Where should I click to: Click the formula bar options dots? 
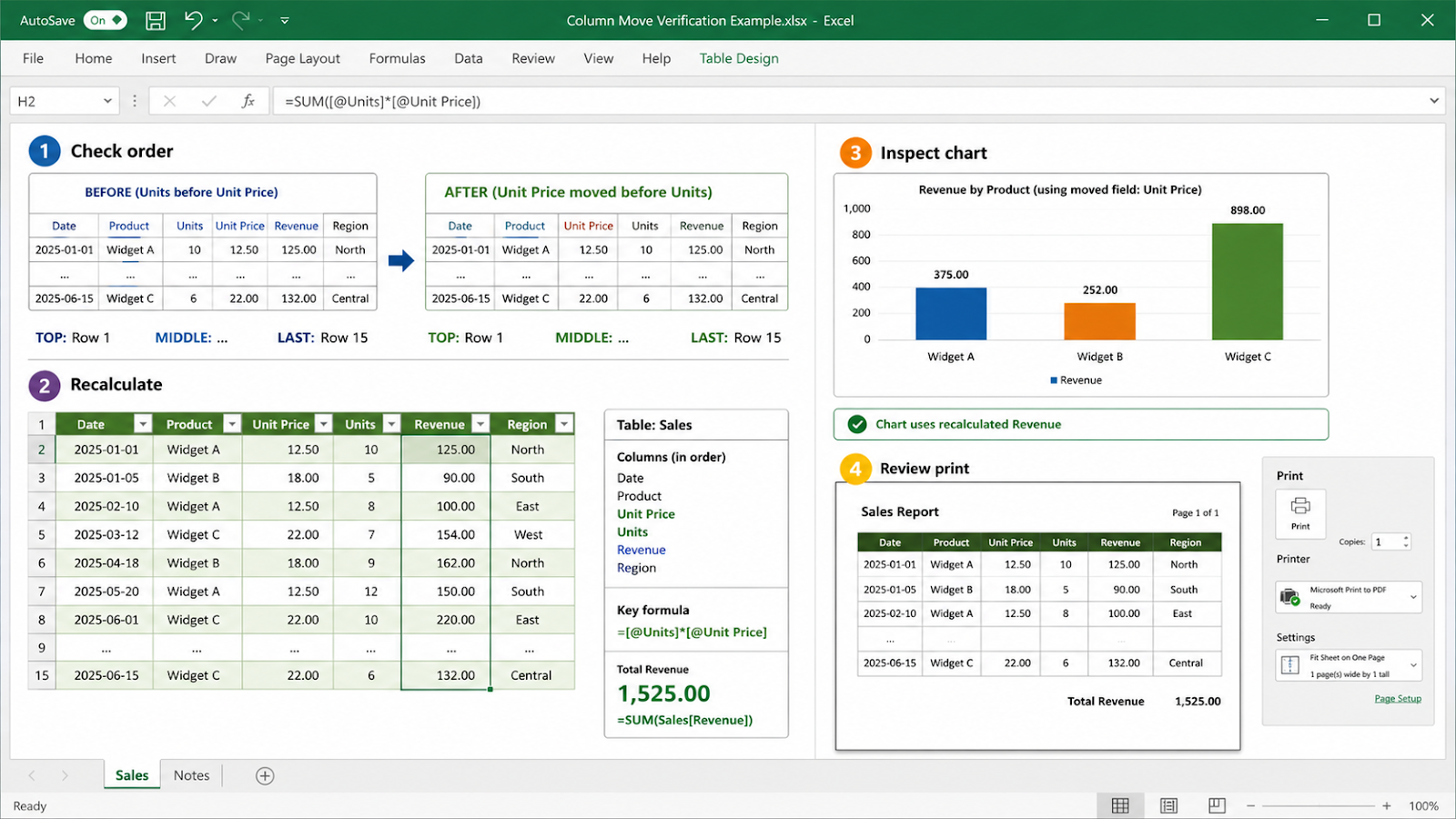coord(135,101)
